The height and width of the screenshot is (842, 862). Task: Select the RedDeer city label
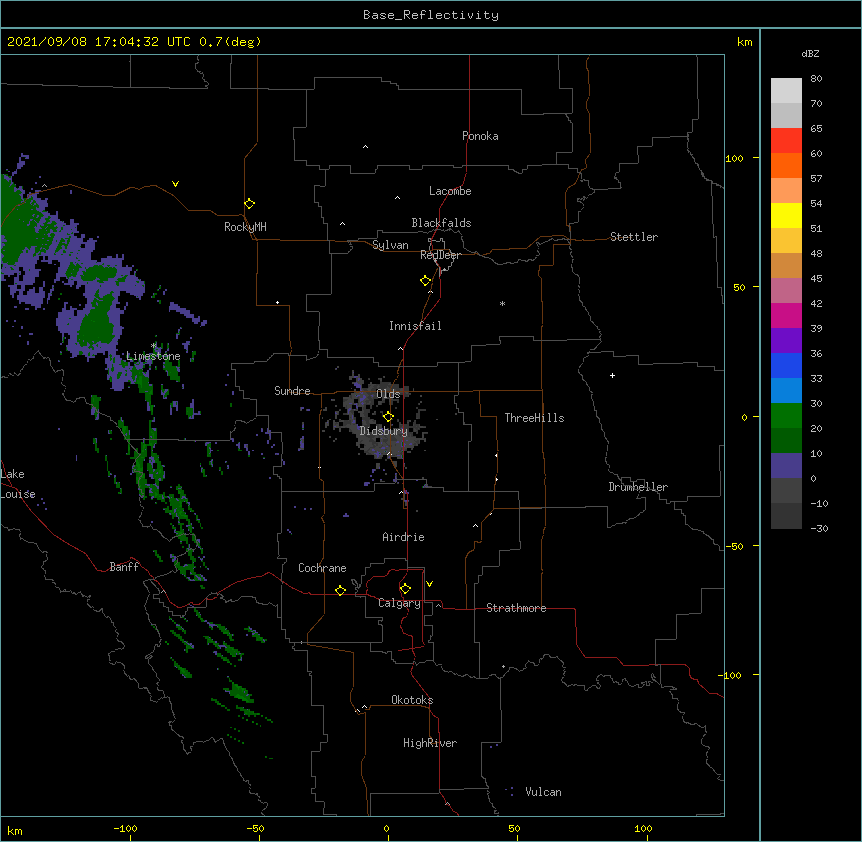440,255
